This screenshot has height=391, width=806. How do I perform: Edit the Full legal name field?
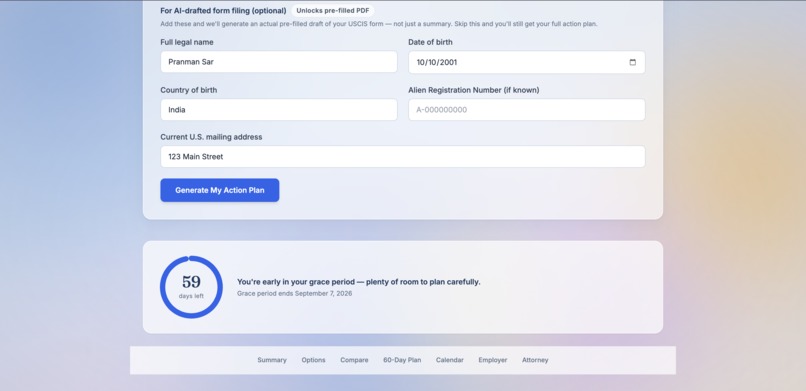click(x=279, y=62)
